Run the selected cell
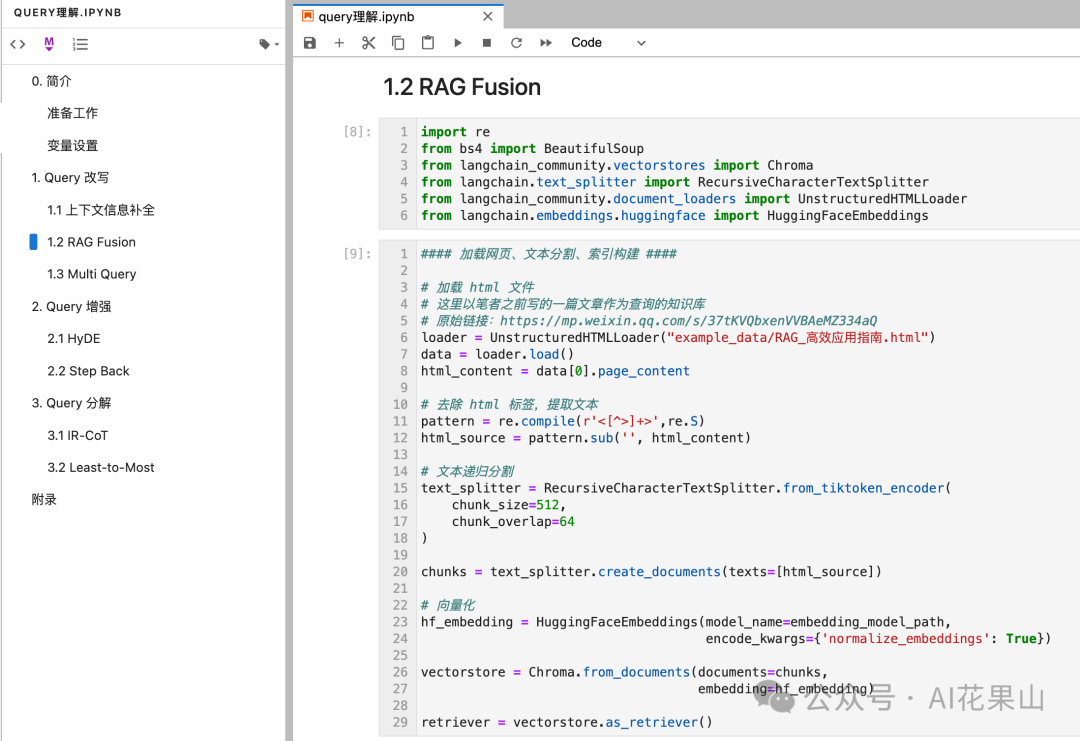This screenshot has height=741, width=1080. 457,43
